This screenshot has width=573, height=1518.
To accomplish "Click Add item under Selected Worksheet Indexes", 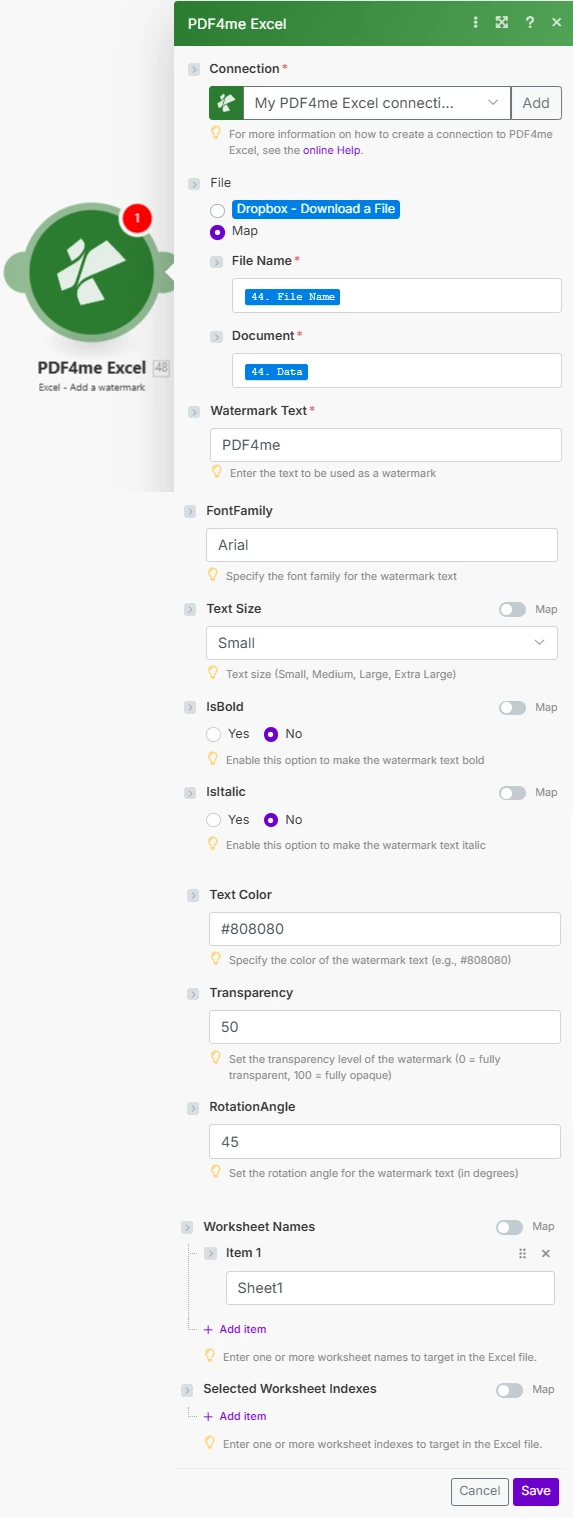I will 235,1416.
